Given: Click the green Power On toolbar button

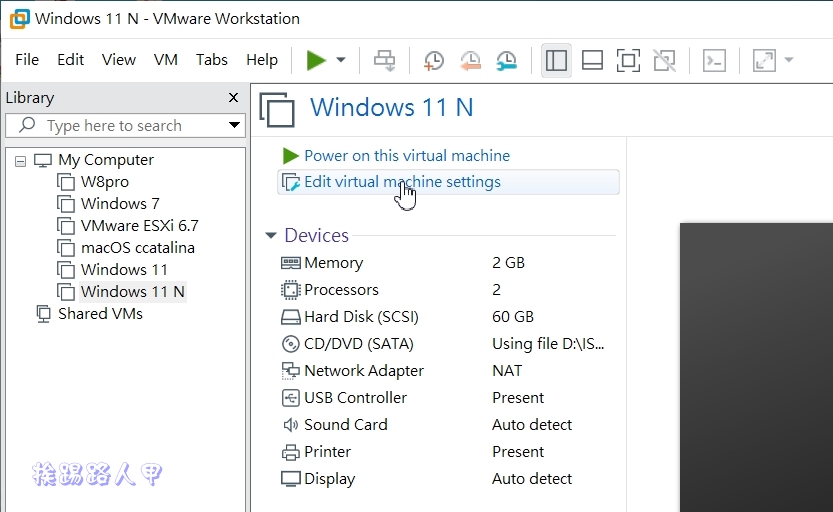Looking at the screenshot, I should coord(316,60).
